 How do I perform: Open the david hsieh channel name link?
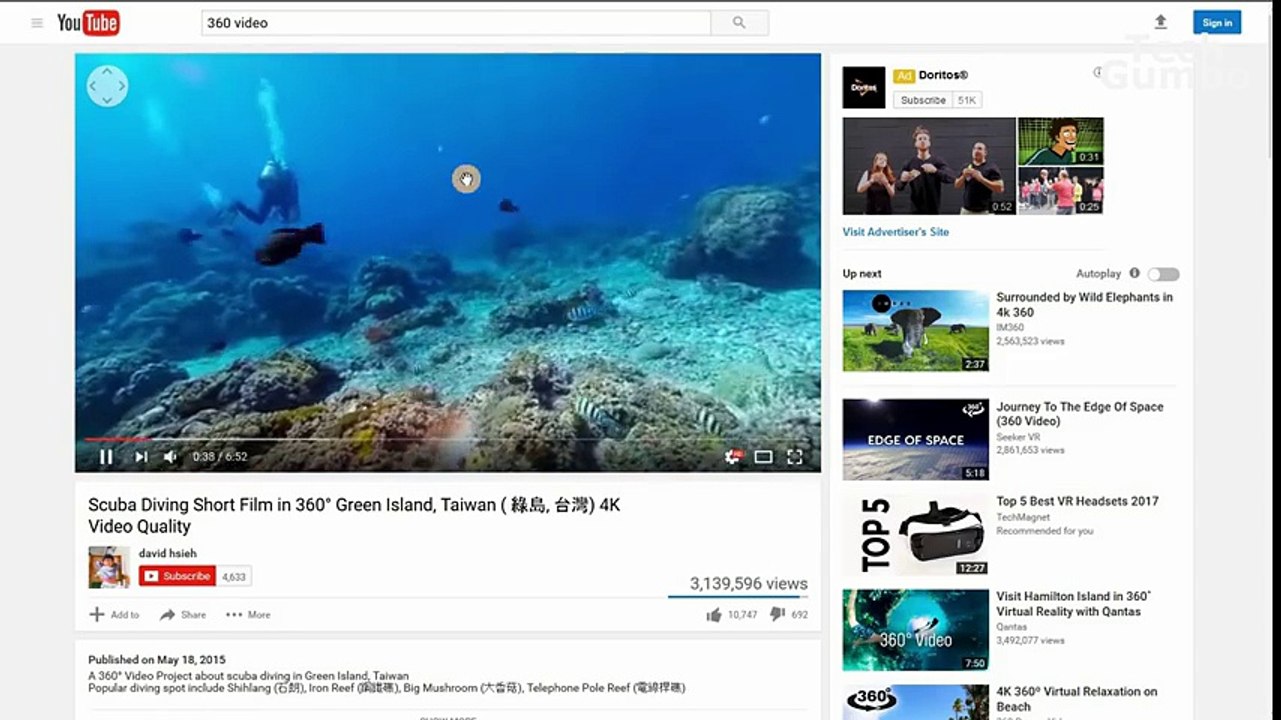(x=168, y=553)
